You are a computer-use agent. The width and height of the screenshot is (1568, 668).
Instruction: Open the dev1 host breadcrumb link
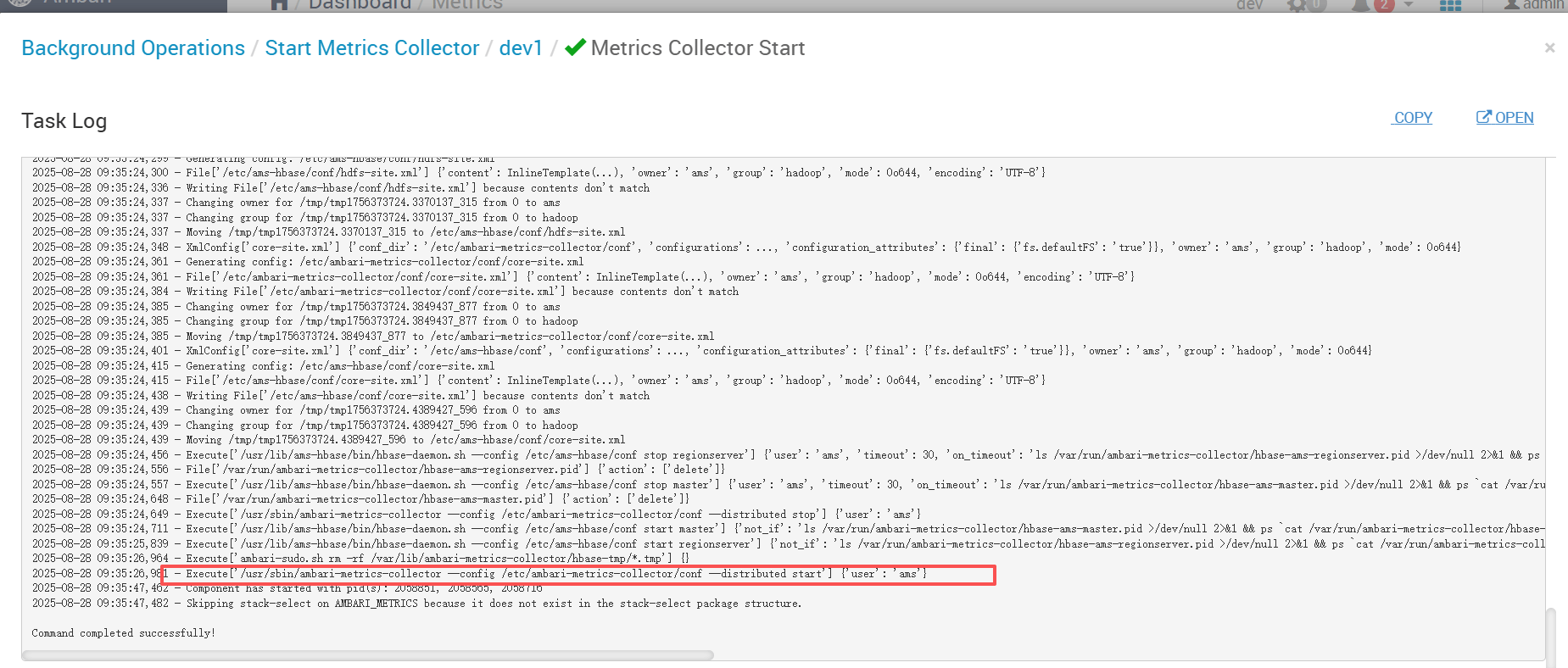[x=521, y=48]
